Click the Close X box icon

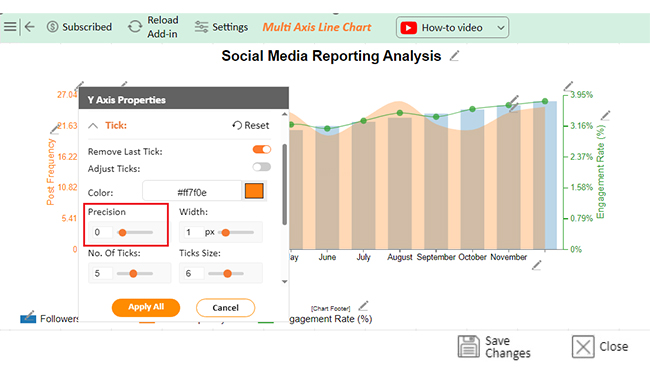(x=583, y=347)
